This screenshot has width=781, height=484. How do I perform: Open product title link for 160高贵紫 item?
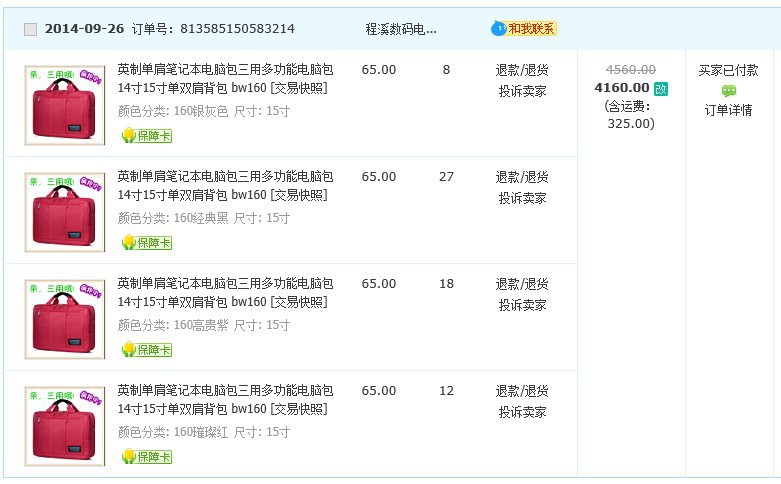point(225,293)
